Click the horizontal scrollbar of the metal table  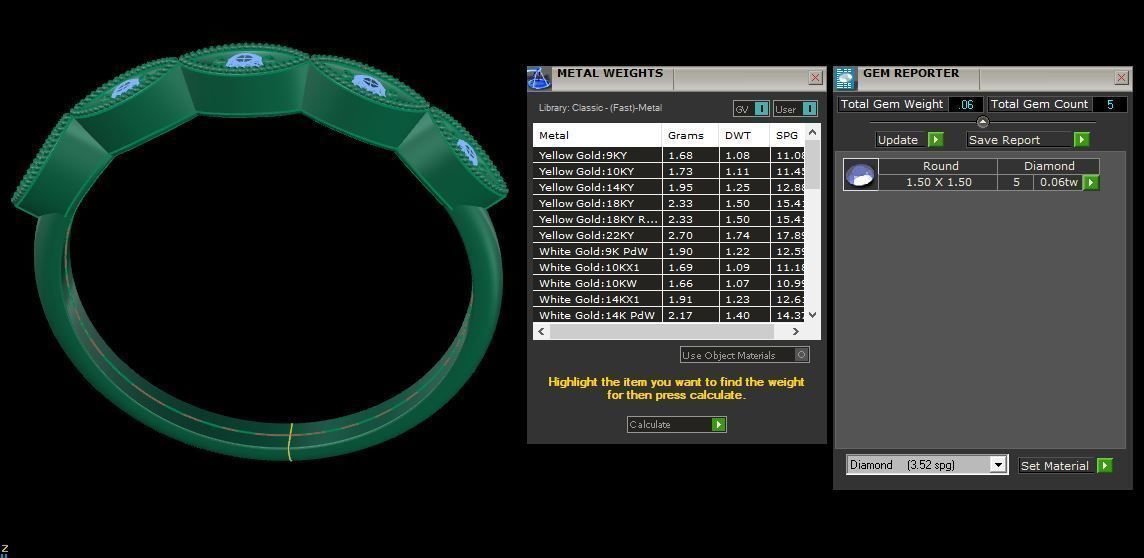[661, 331]
